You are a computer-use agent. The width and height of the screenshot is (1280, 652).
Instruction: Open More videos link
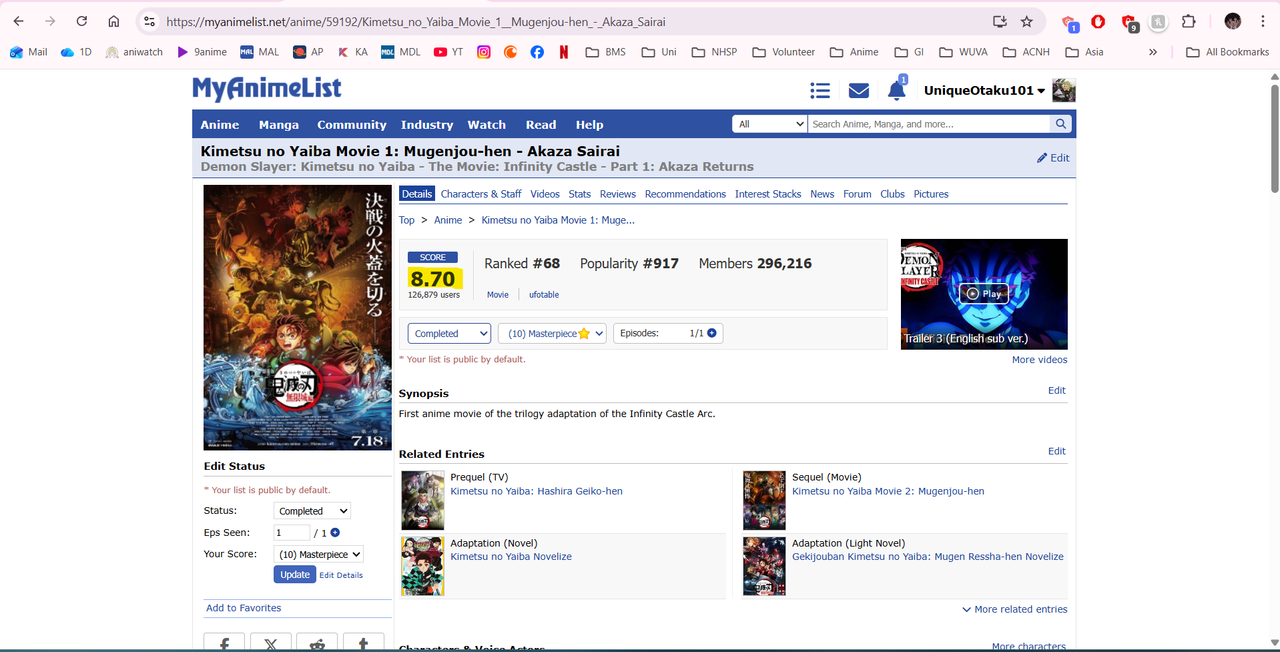click(1039, 360)
